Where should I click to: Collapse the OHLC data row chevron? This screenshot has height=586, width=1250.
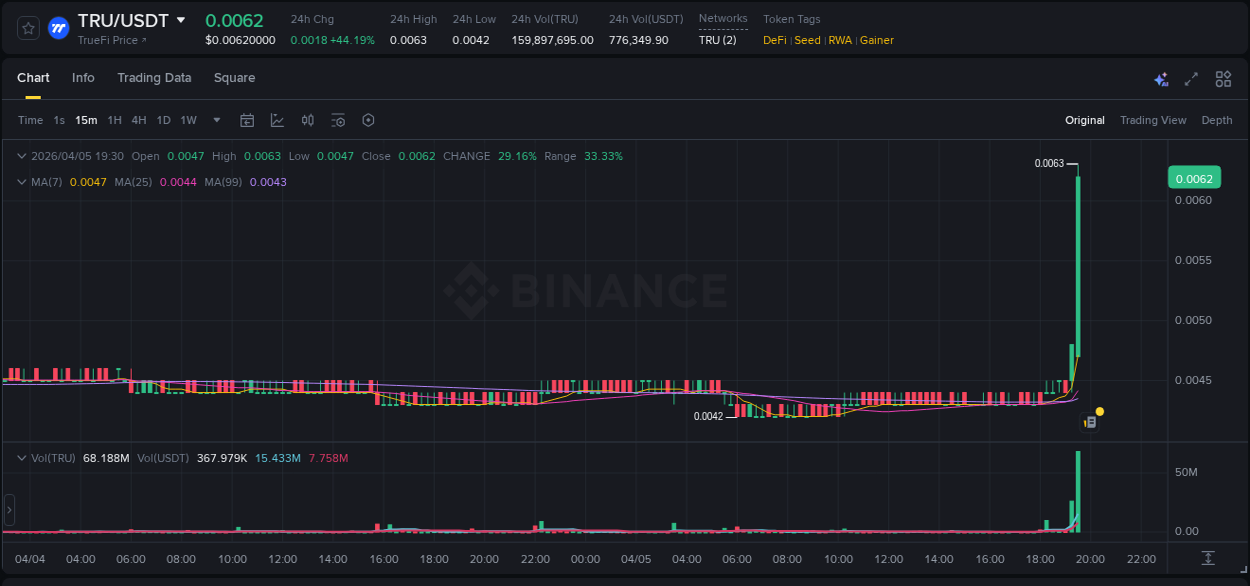coord(21,156)
